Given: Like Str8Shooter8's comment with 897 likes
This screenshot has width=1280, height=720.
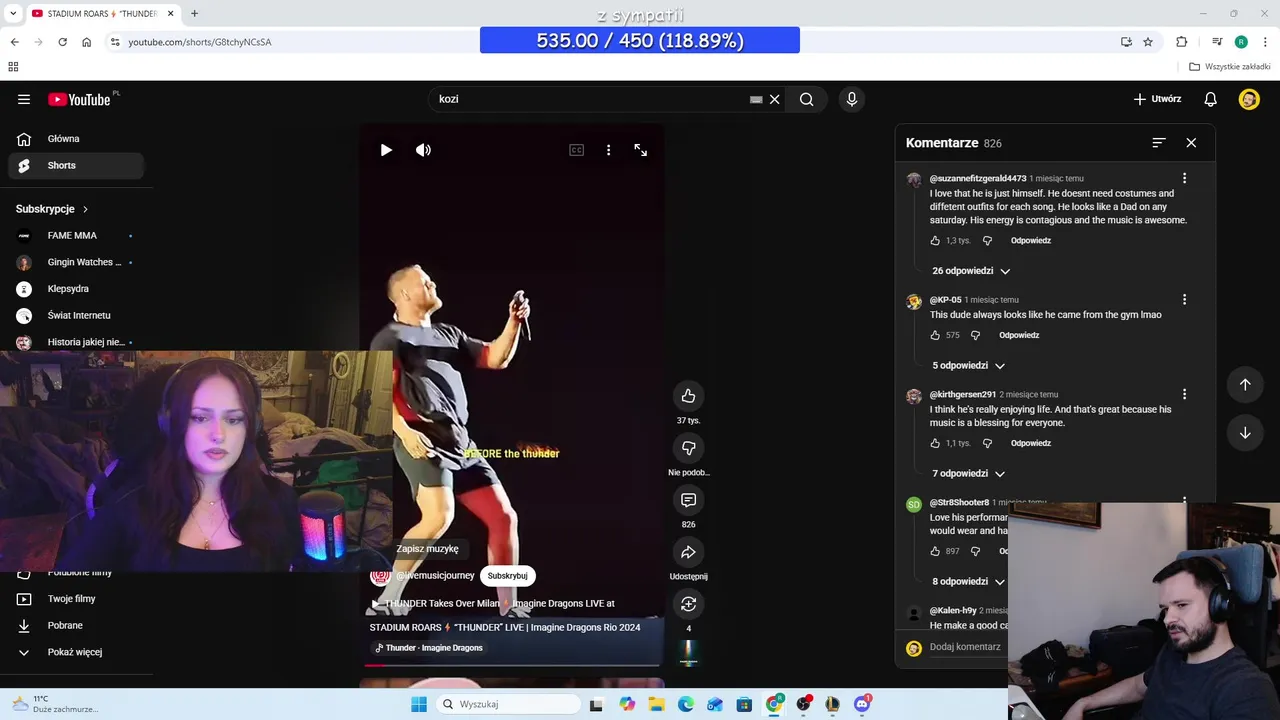Looking at the screenshot, I should (935, 551).
